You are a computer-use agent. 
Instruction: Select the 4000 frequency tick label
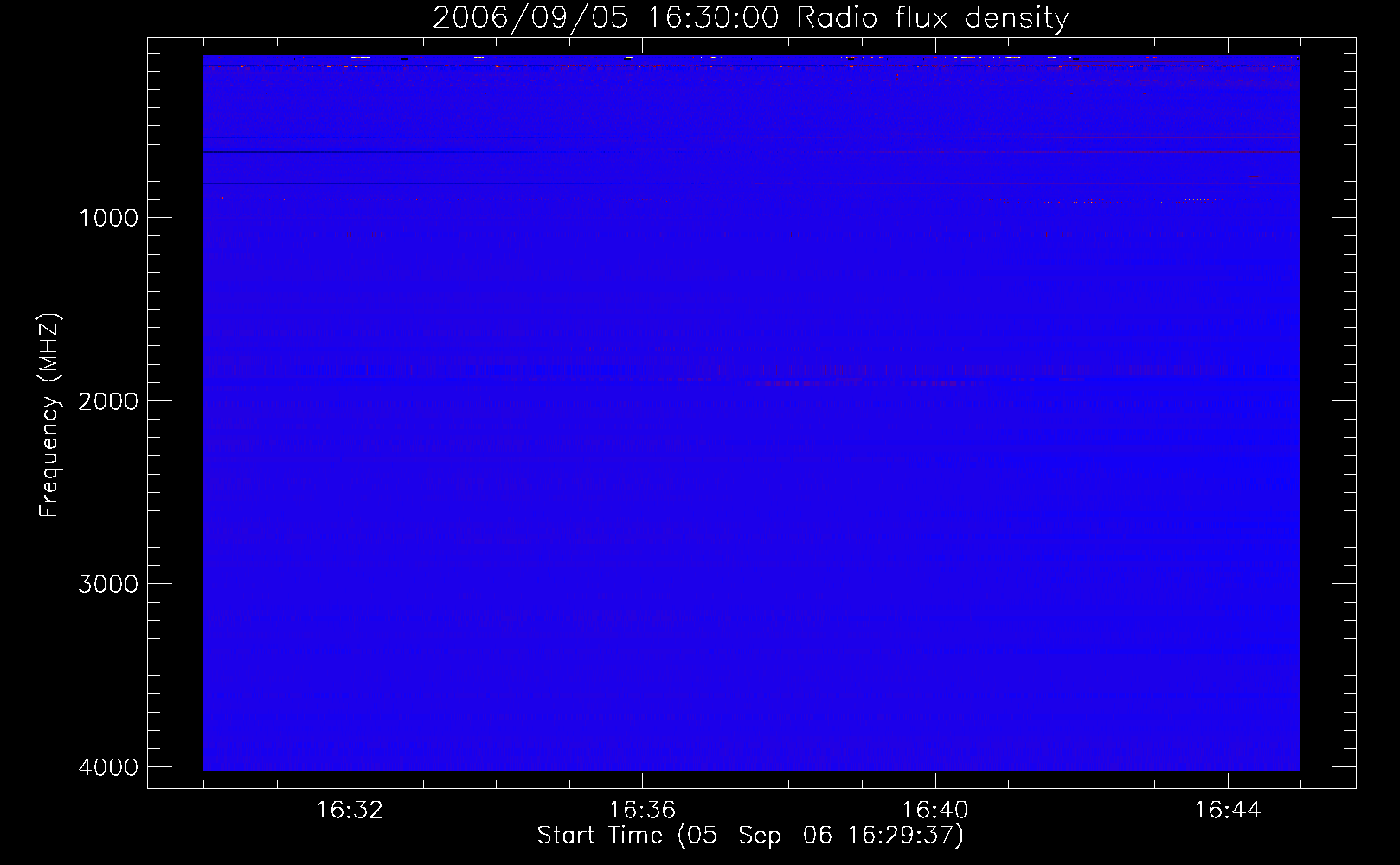pyautogui.click(x=108, y=767)
